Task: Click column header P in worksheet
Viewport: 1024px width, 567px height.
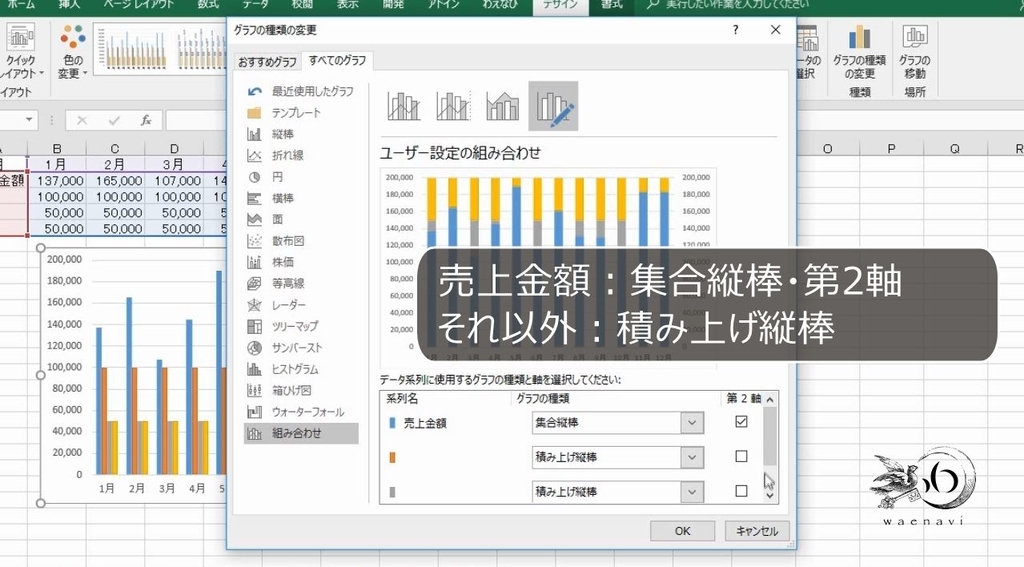Action: [x=891, y=149]
